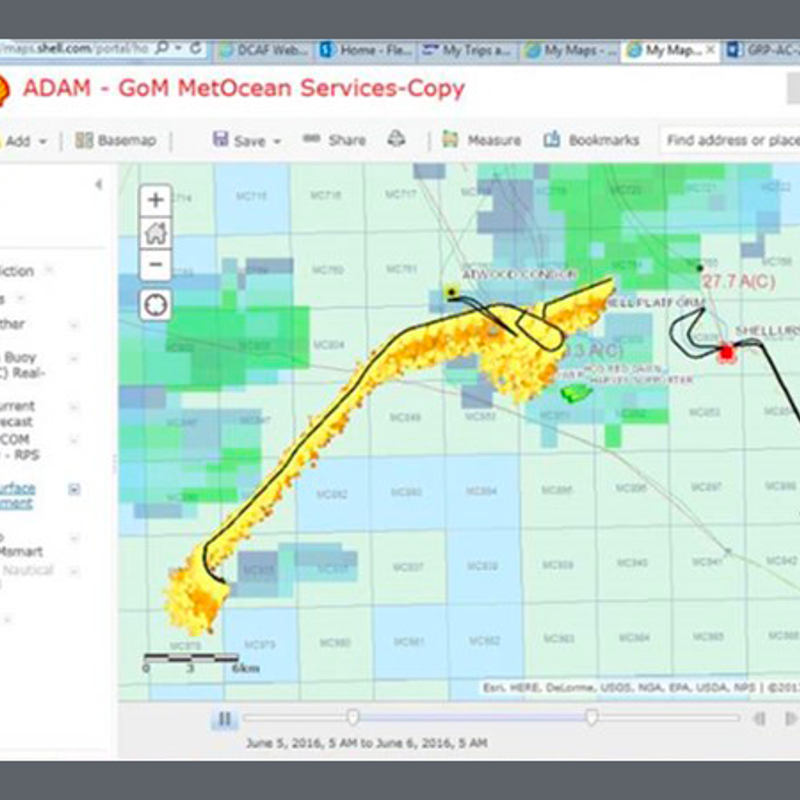
Task: Open the Basemap gallery
Action: tap(116, 141)
